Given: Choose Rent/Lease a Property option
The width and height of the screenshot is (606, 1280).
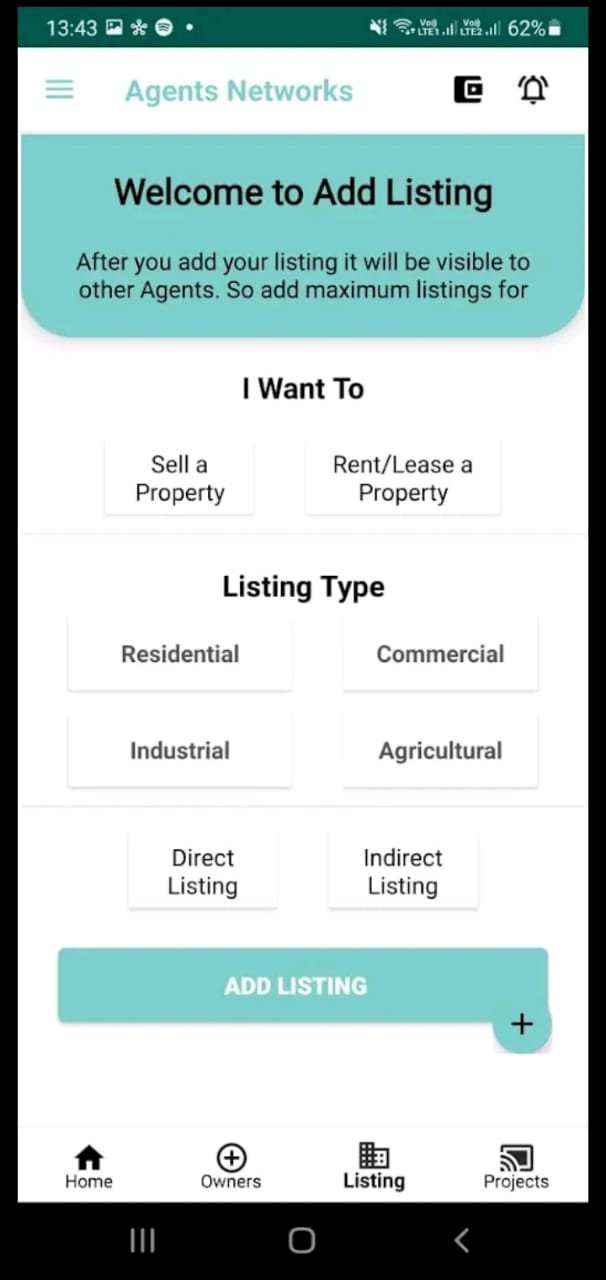Looking at the screenshot, I should point(403,479).
